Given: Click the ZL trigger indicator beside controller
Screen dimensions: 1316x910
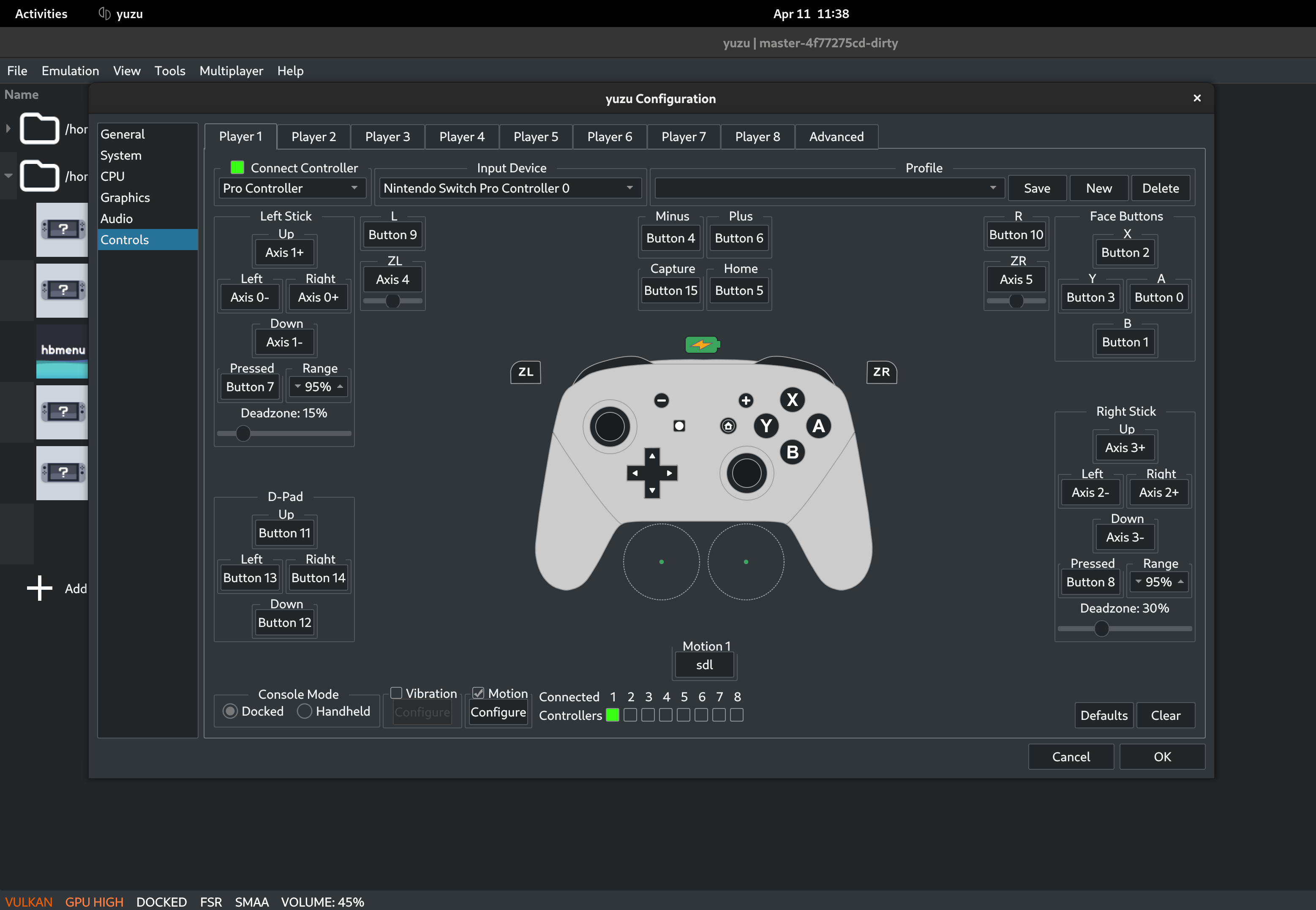Looking at the screenshot, I should click(526, 372).
